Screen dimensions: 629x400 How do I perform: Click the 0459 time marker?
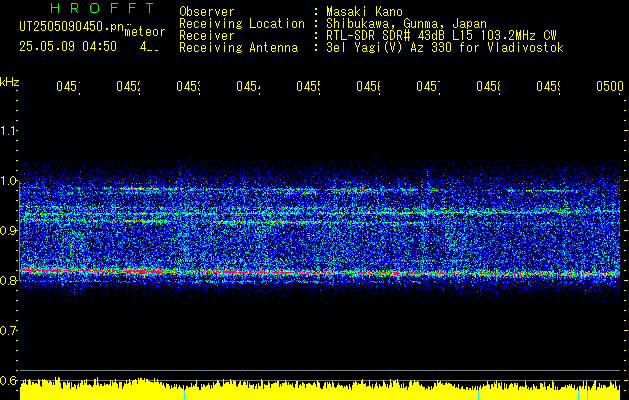coord(548,86)
